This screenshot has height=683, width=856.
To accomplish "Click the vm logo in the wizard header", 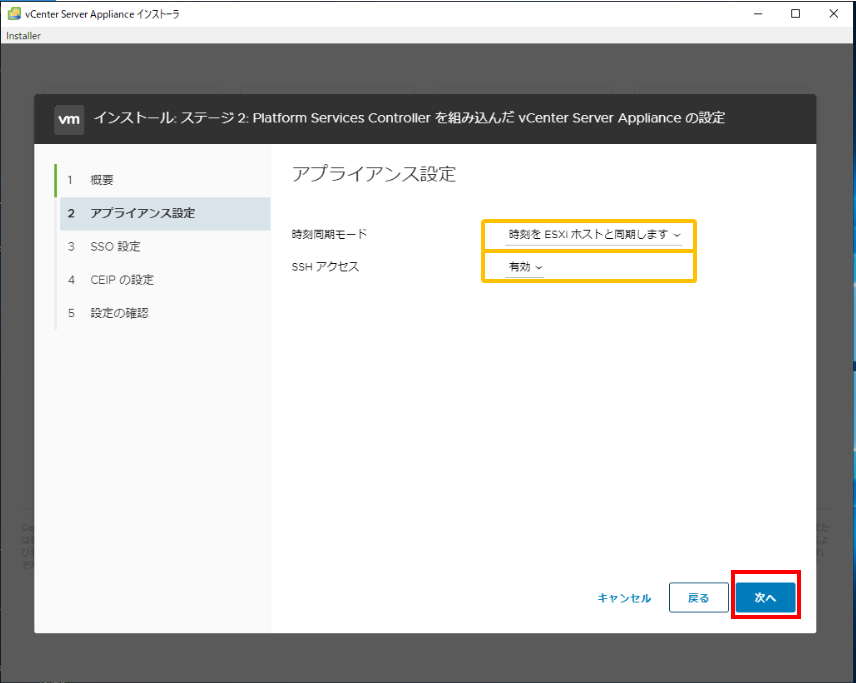I will pyautogui.click(x=69, y=120).
